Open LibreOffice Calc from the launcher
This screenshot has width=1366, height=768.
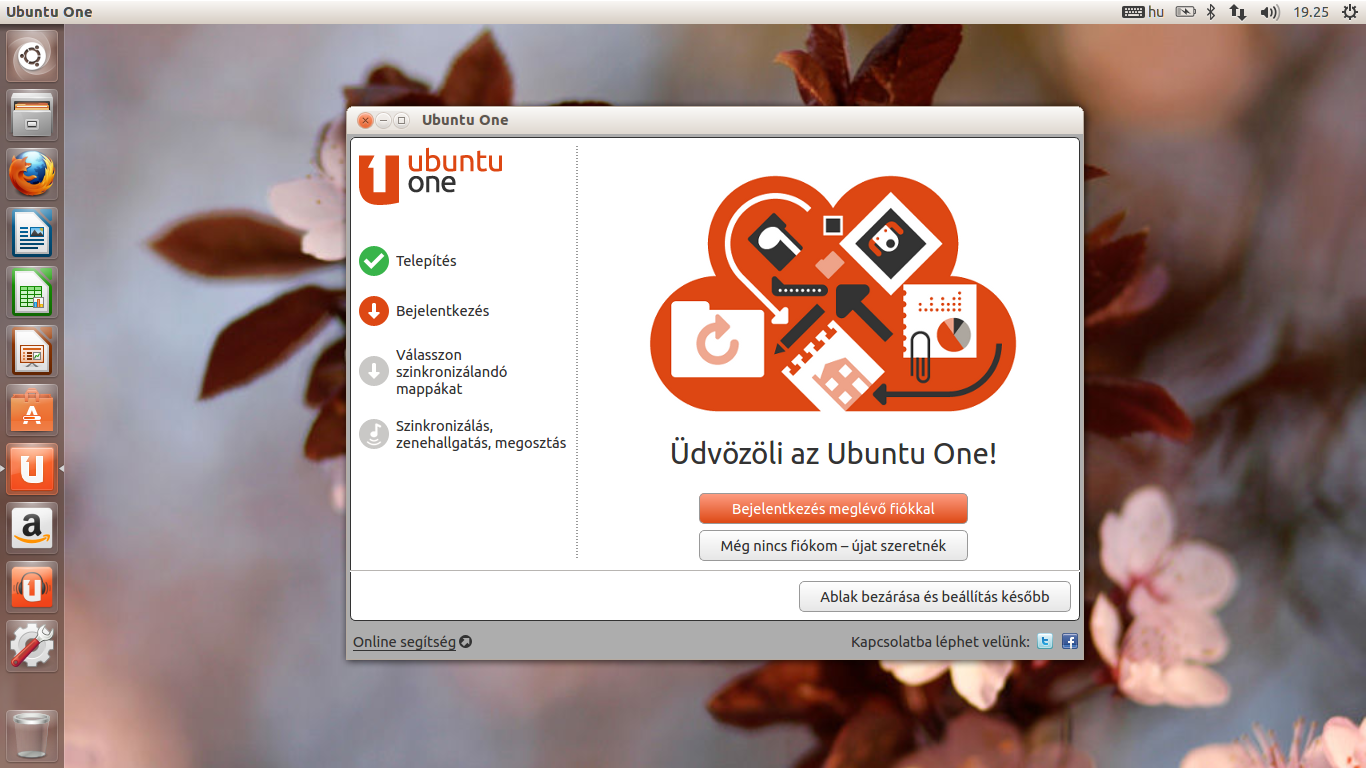32,293
